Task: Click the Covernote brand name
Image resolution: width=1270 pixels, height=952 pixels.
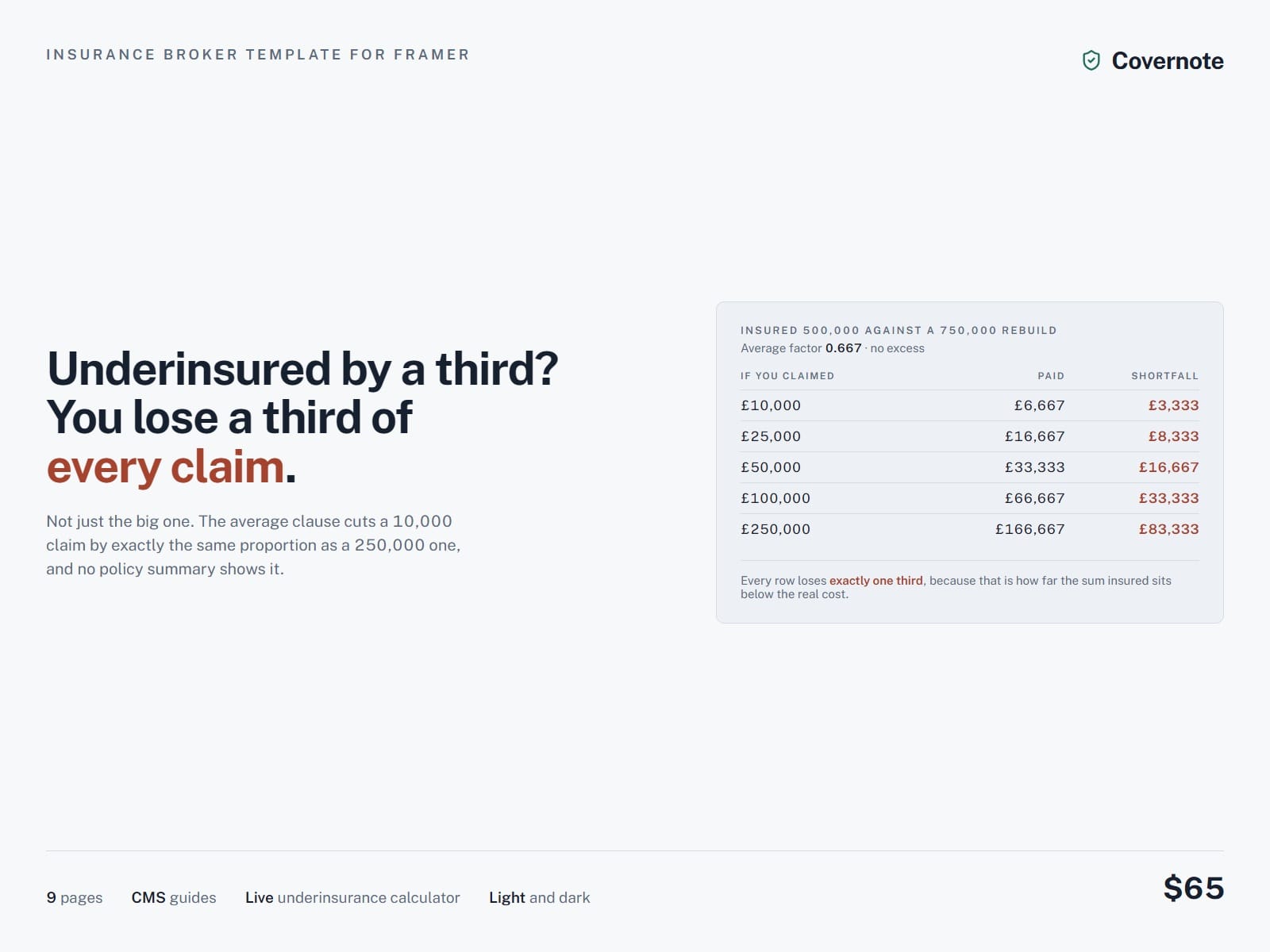Action: [1168, 61]
